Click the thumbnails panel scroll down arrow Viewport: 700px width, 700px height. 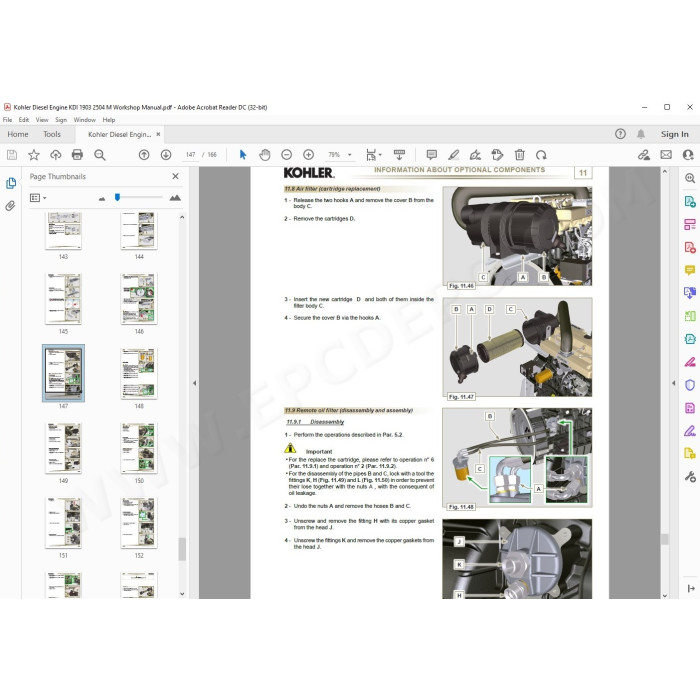pos(182,594)
